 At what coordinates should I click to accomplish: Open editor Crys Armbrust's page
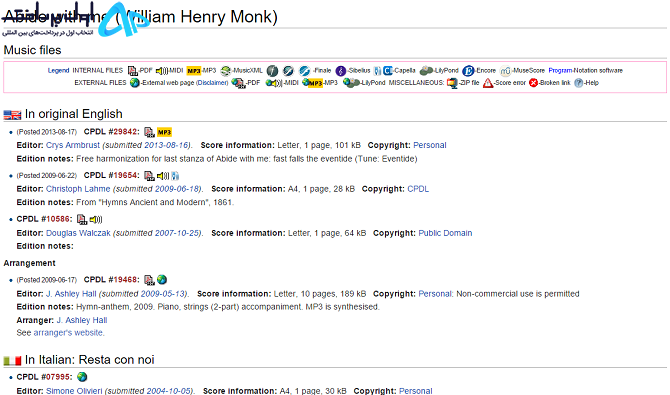(x=73, y=145)
